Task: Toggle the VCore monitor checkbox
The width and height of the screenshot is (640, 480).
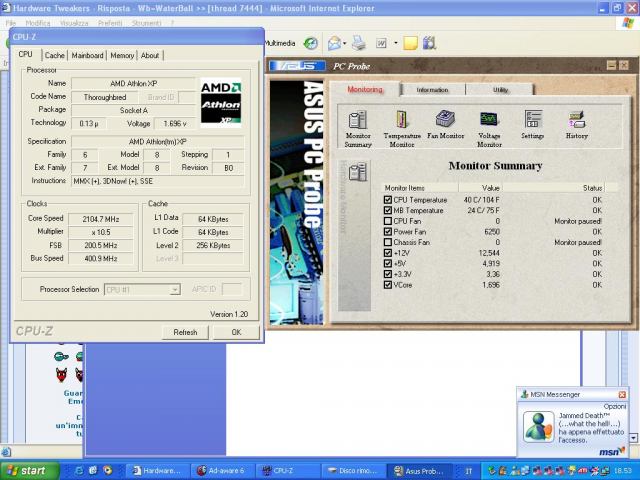Action: [388, 285]
